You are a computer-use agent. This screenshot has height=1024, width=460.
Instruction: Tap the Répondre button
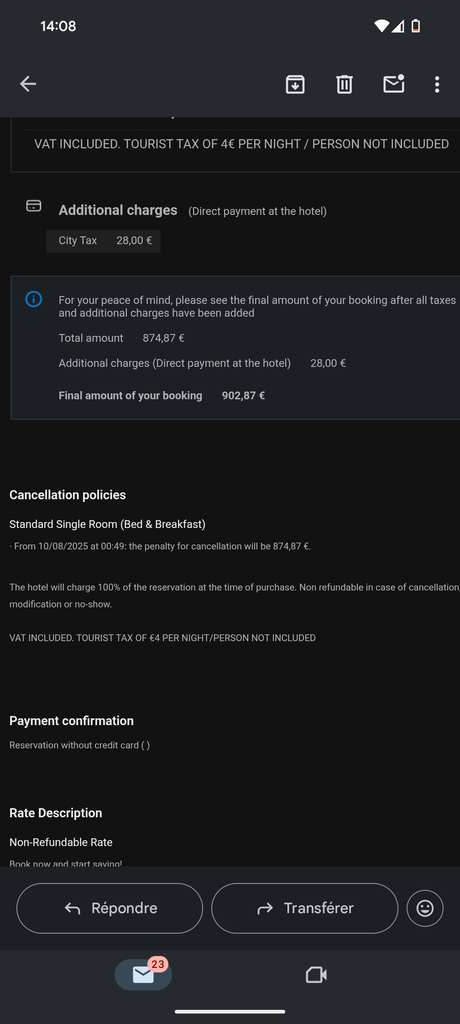[110, 908]
